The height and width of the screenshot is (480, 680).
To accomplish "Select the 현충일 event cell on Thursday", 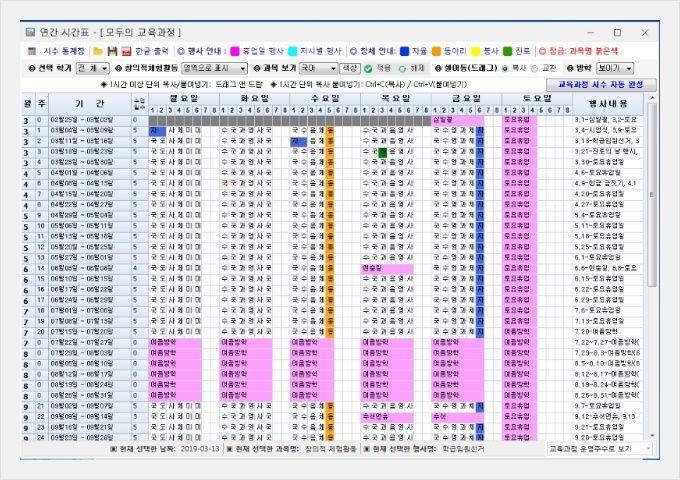I will (387, 268).
